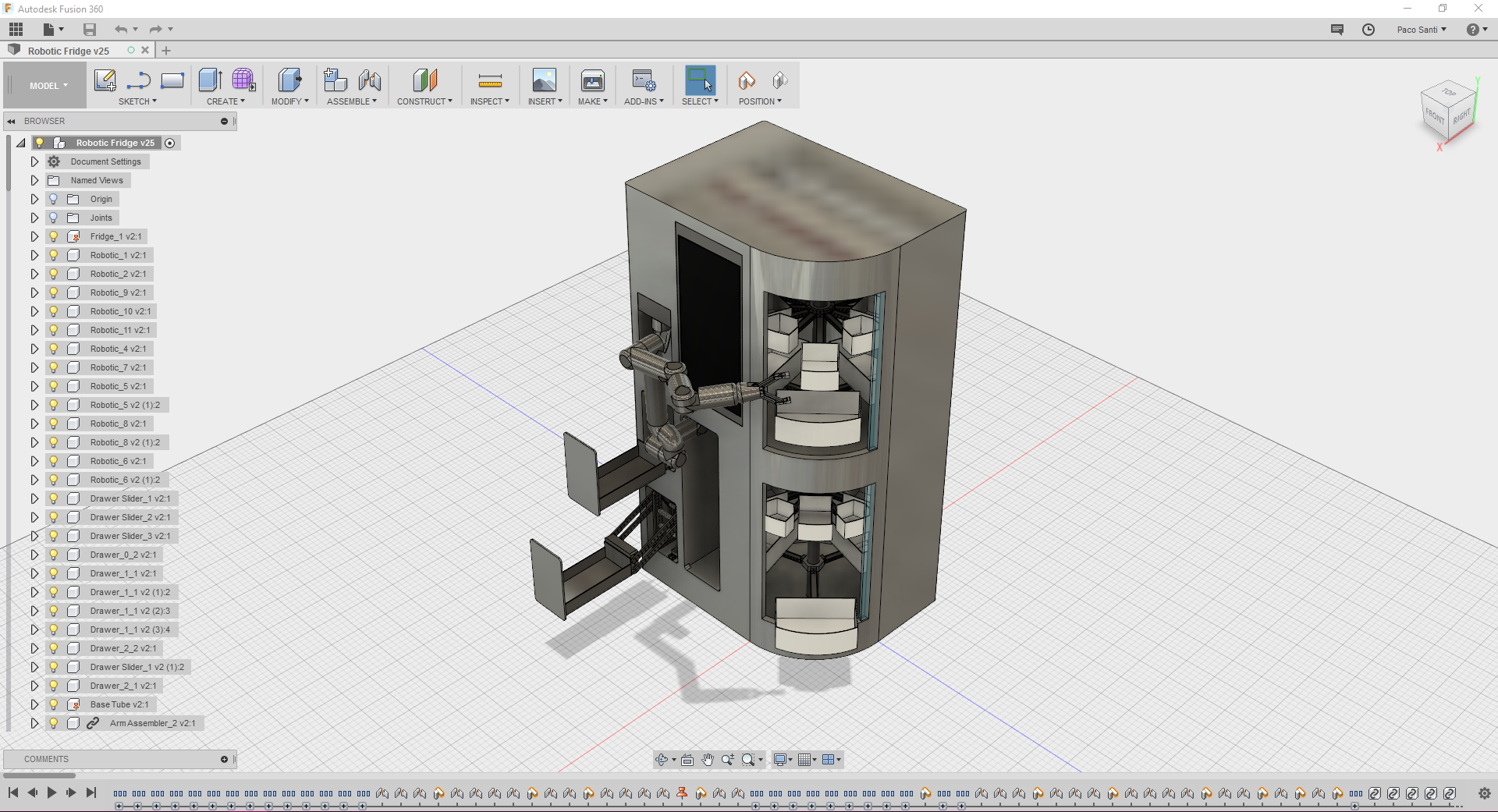Viewport: 1498px width, 812px height.
Task: Click the Scripts and Add-Ins icon
Action: tap(644, 80)
